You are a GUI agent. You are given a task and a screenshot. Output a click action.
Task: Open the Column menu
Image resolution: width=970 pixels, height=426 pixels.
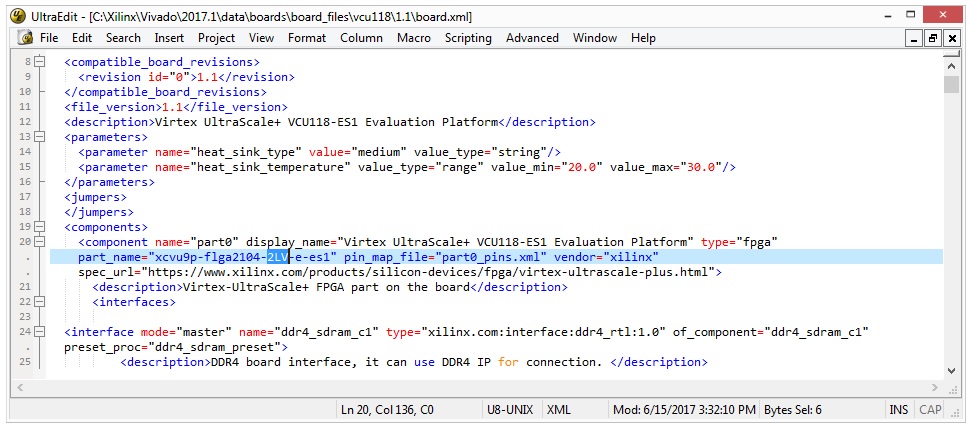361,38
